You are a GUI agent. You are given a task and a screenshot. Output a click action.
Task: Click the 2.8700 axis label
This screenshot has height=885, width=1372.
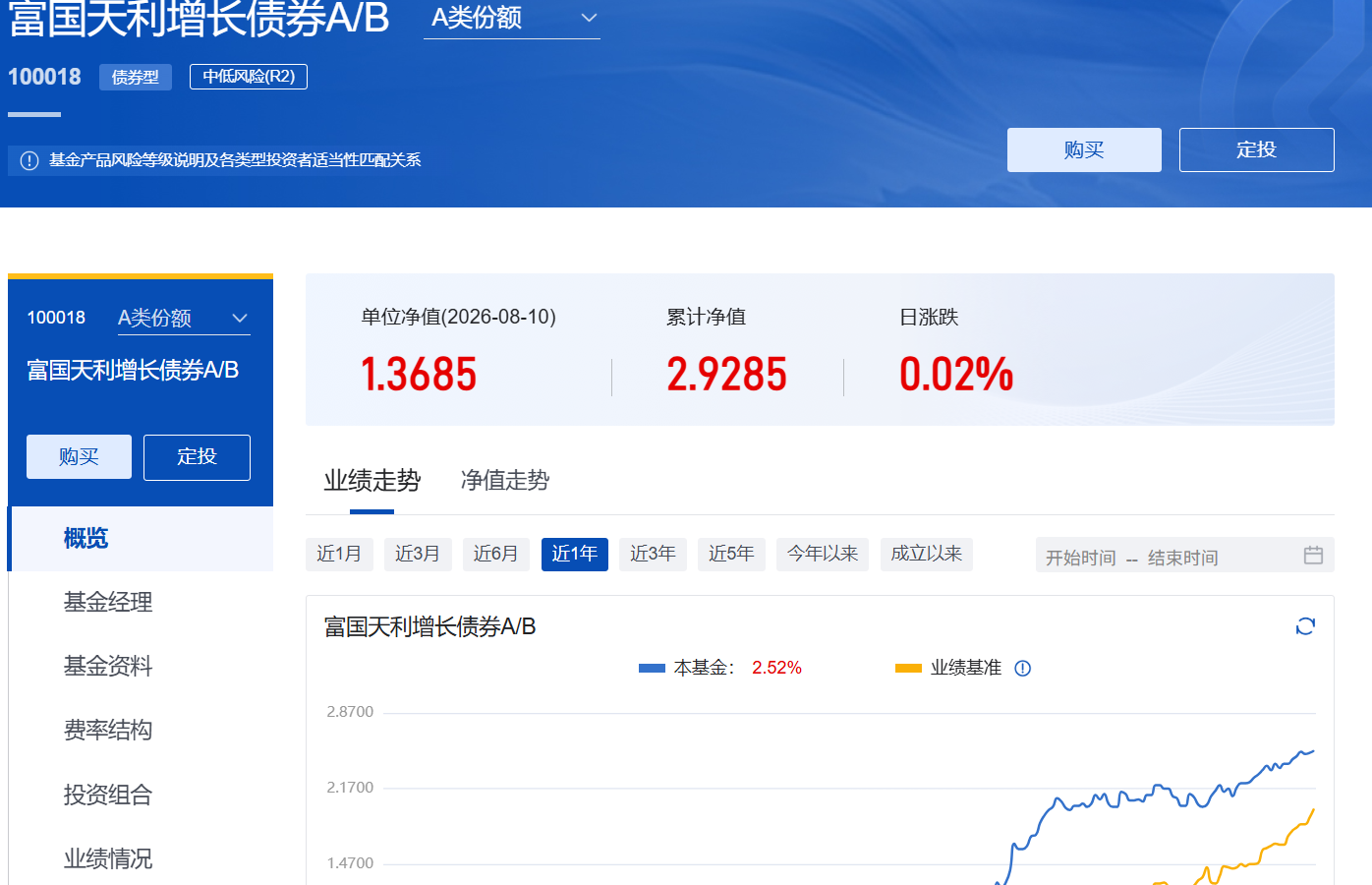(350, 712)
